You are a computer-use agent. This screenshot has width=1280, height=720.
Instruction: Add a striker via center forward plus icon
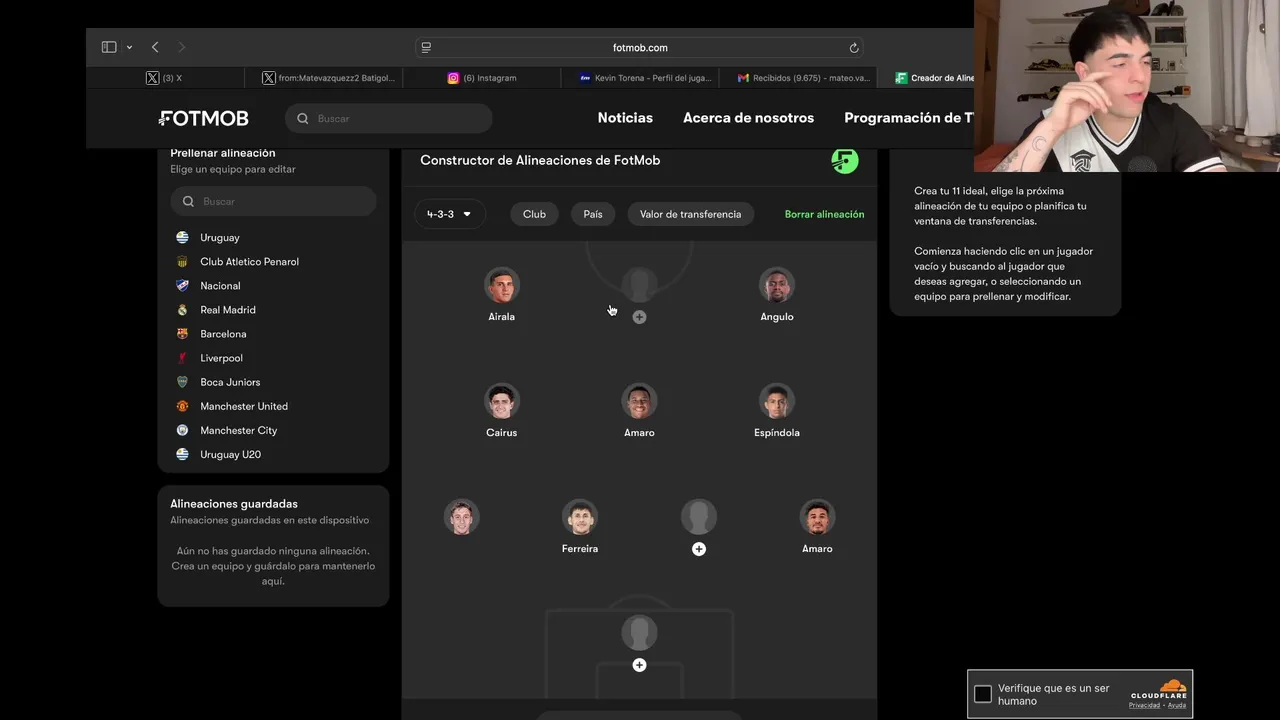(x=639, y=317)
